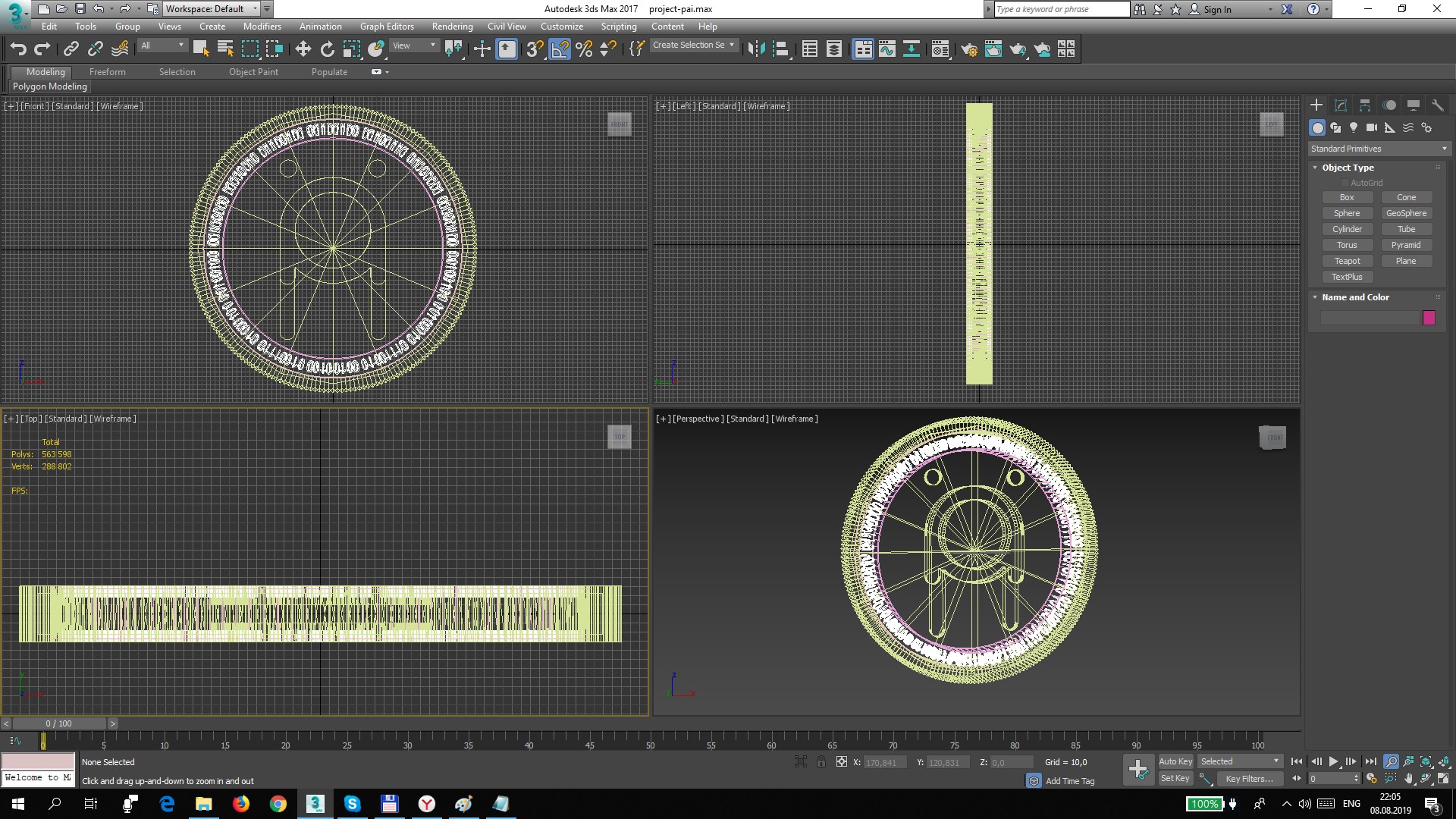Switch to Cameras creation category

(x=1372, y=127)
